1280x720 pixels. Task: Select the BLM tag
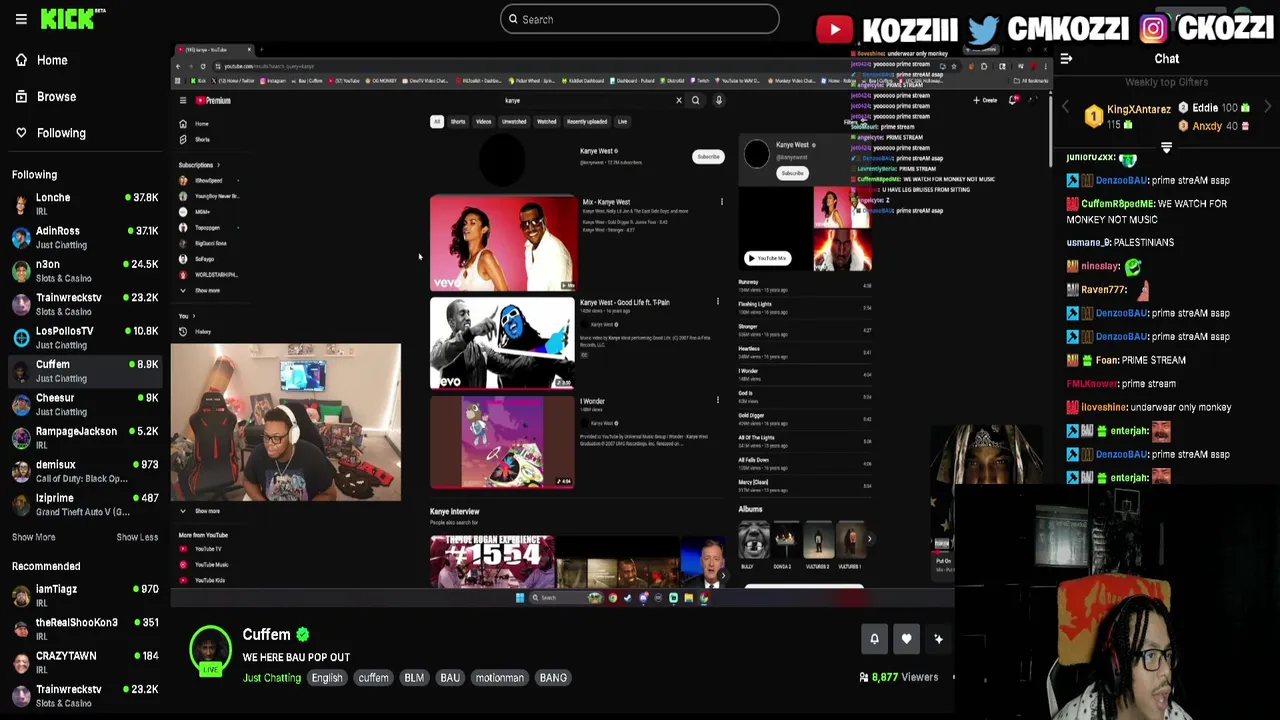click(x=414, y=678)
